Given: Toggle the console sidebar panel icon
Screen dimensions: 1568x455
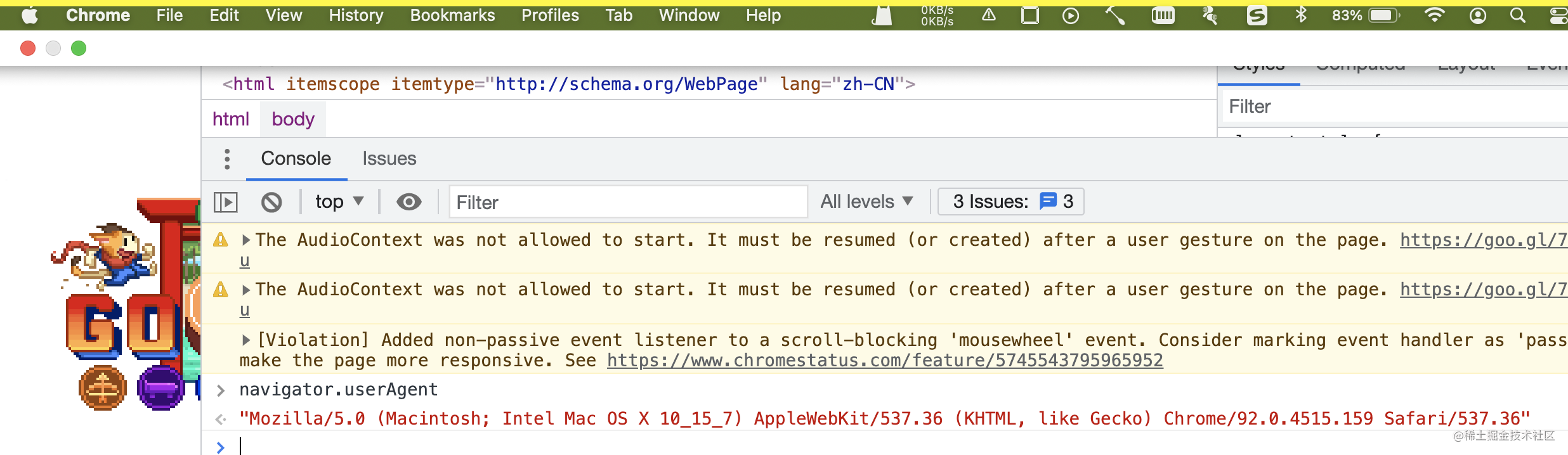Looking at the screenshot, I should click(x=225, y=202).
